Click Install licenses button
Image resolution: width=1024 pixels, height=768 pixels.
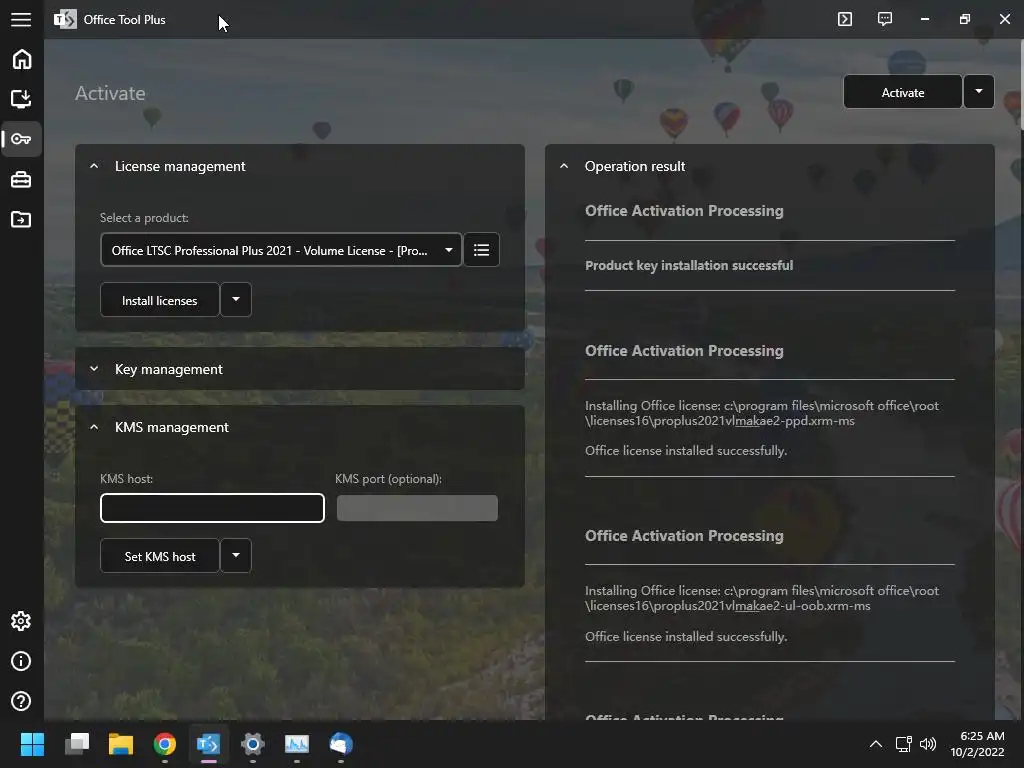click(x=159, y=300)
